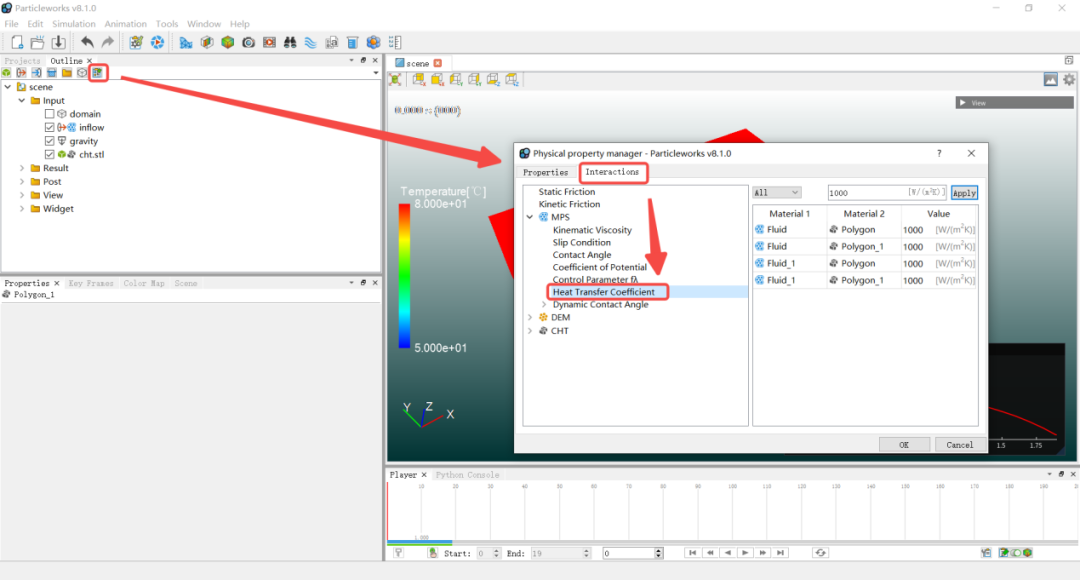This screenshot has height=580, width=1080.
Task: Enable the domain checkbox in Input
Action: click(x=49, y=114)
